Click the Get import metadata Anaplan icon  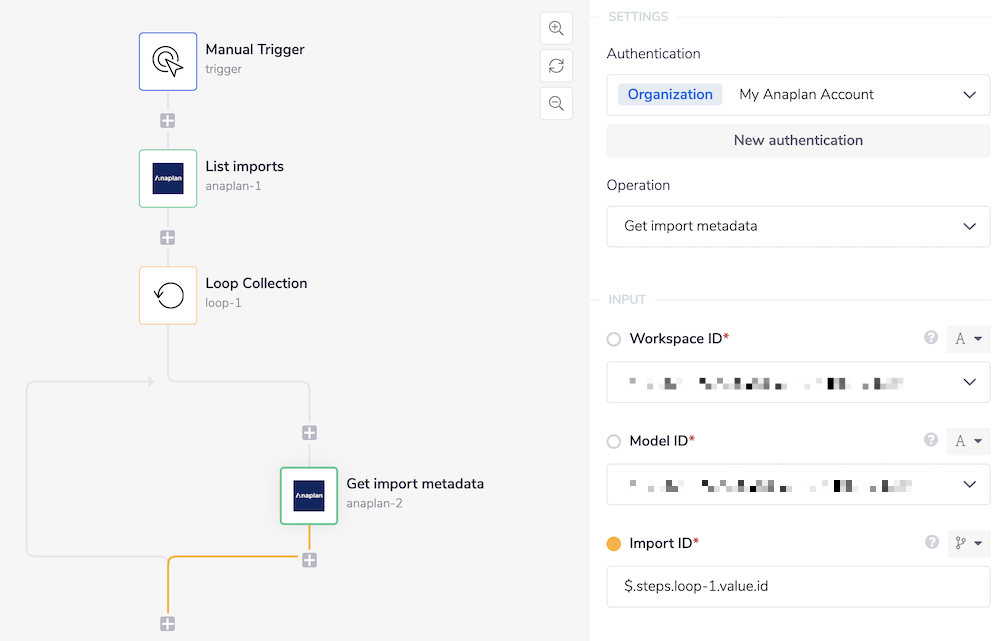309,495
